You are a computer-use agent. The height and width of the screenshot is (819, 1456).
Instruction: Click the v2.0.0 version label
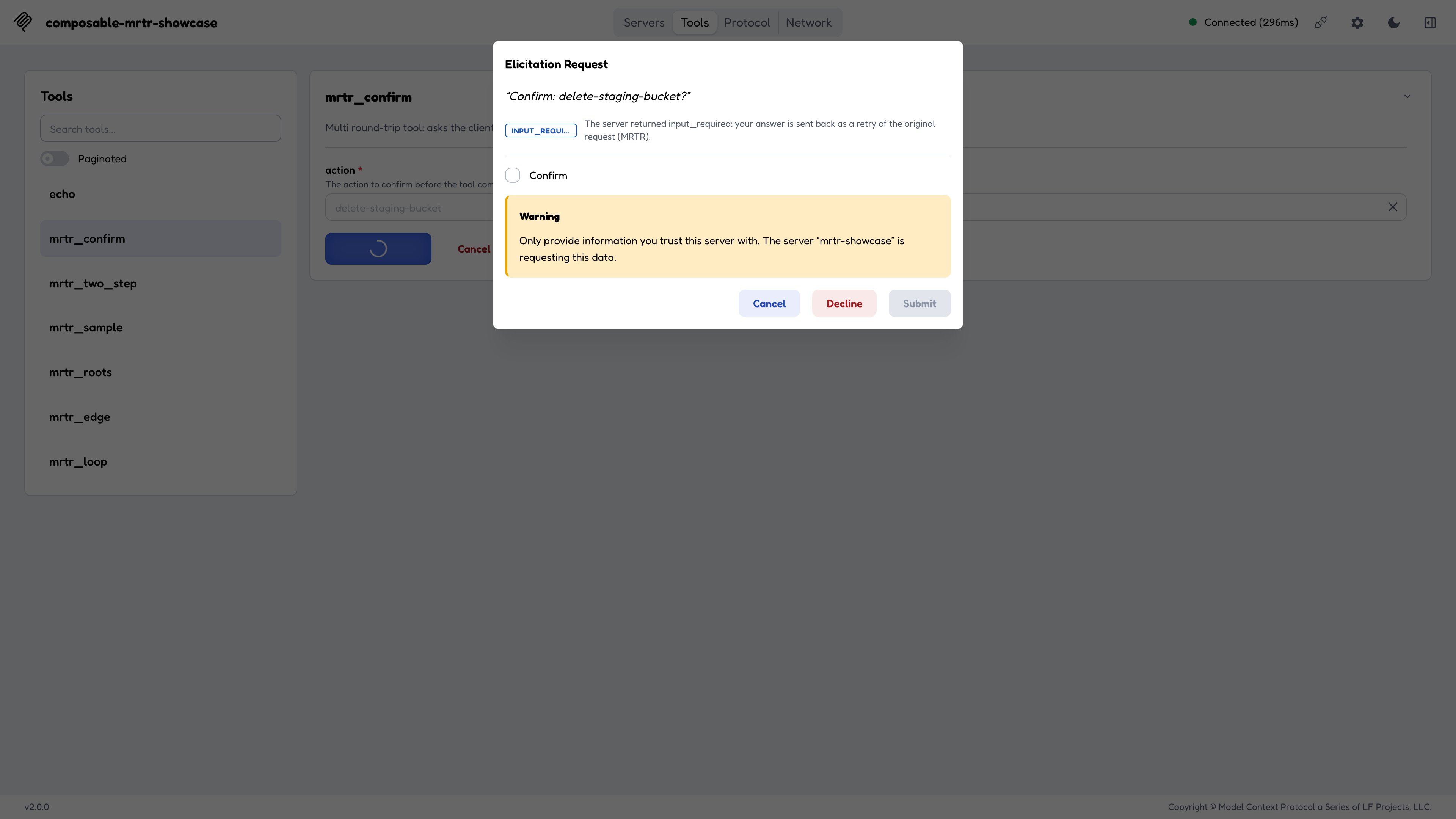(x=37, y=807)
